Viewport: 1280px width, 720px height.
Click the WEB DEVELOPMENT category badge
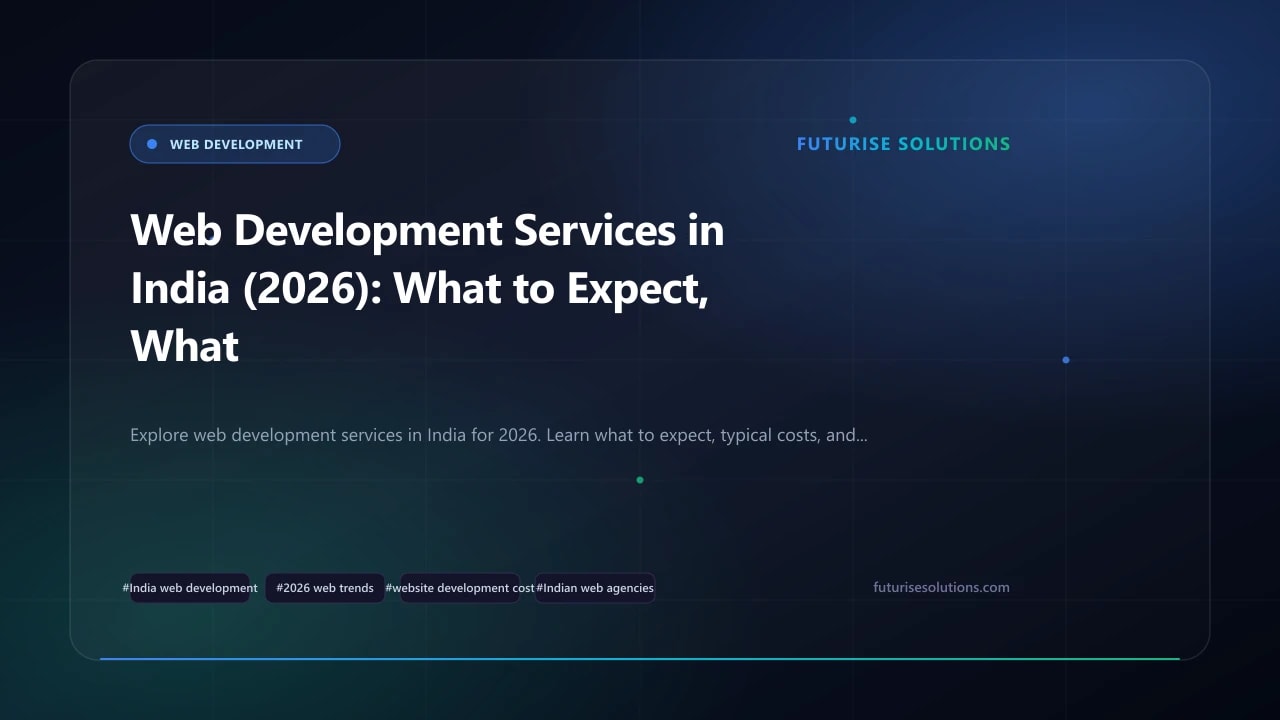pos(235,144)
